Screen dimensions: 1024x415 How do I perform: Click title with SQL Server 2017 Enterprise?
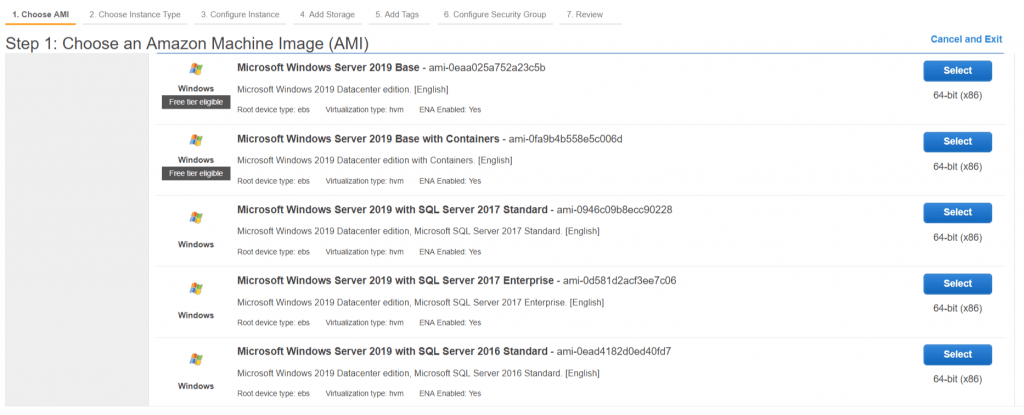click(x=395, y=280)
